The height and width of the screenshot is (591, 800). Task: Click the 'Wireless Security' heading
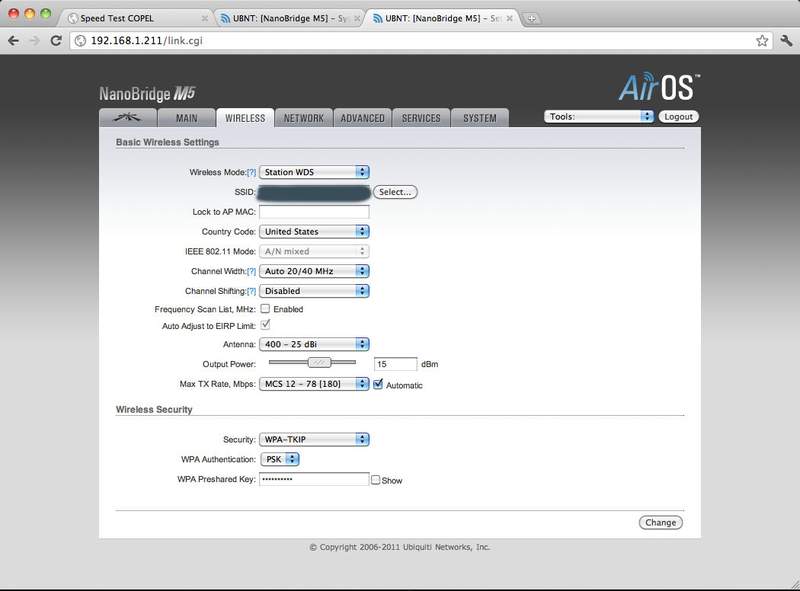pos(154,410)
